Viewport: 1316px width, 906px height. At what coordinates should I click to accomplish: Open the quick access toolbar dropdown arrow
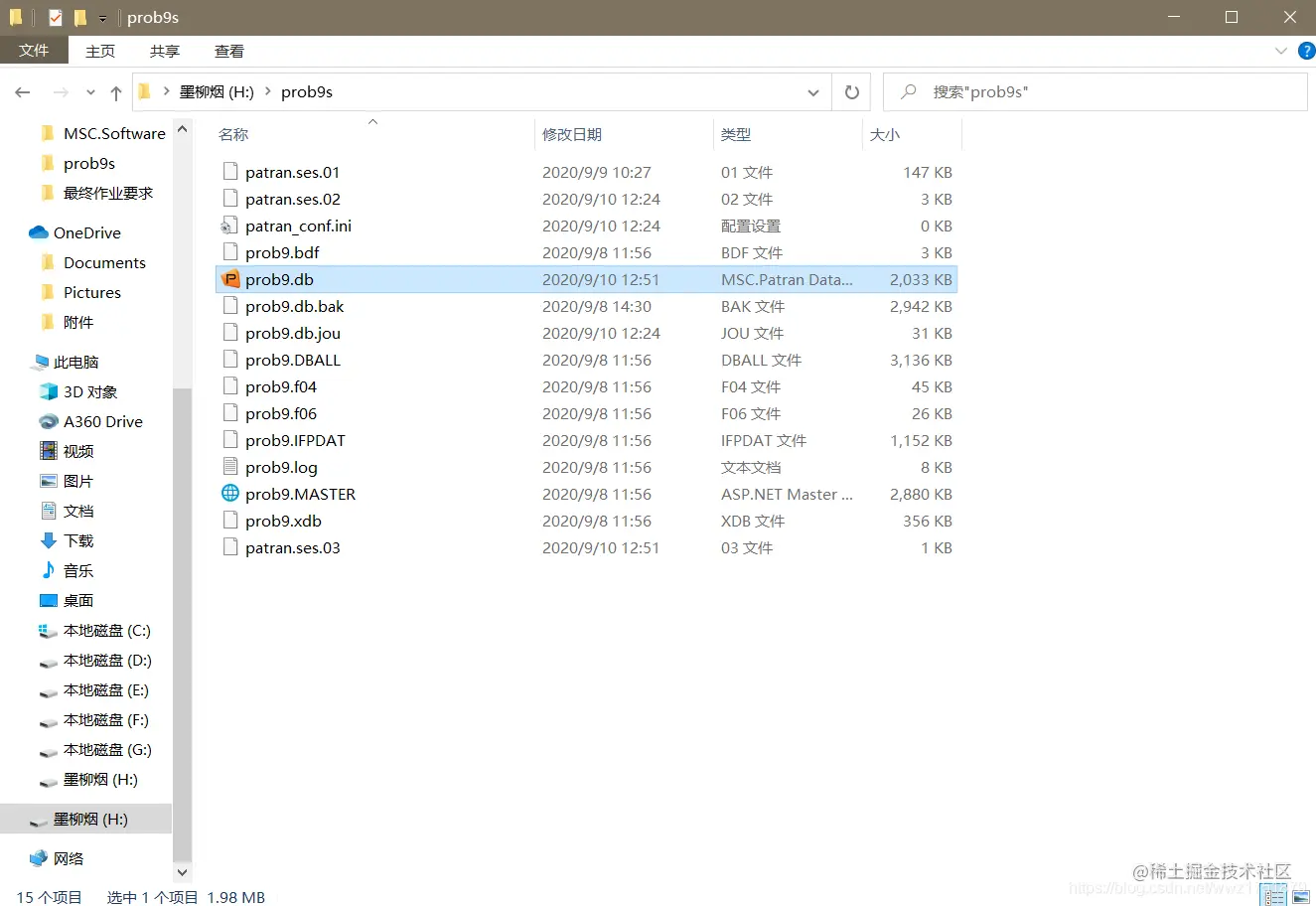(102, 19)
